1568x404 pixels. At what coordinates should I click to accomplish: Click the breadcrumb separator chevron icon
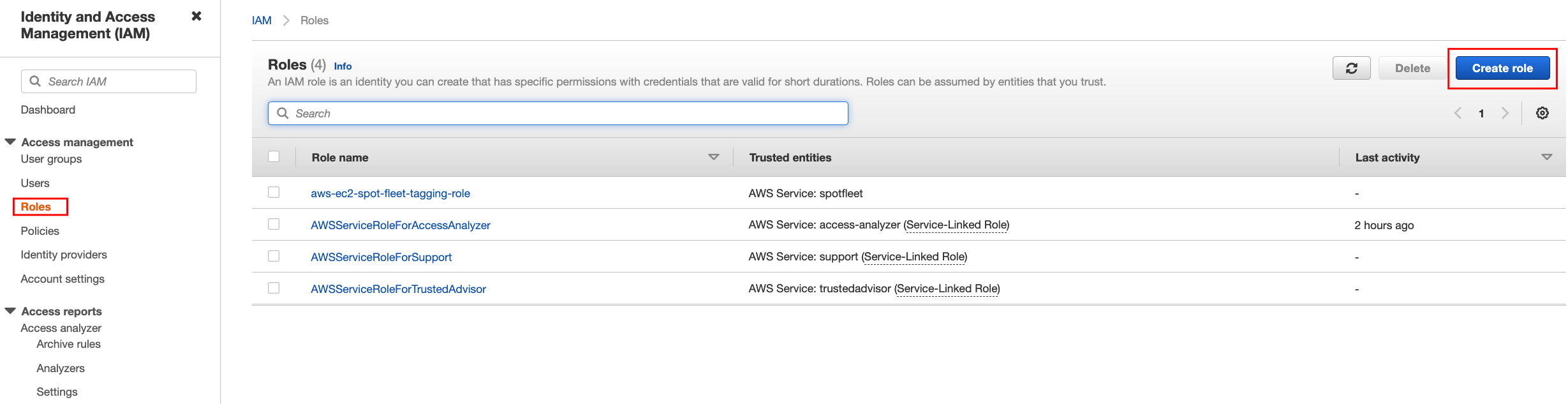(286, 20)
